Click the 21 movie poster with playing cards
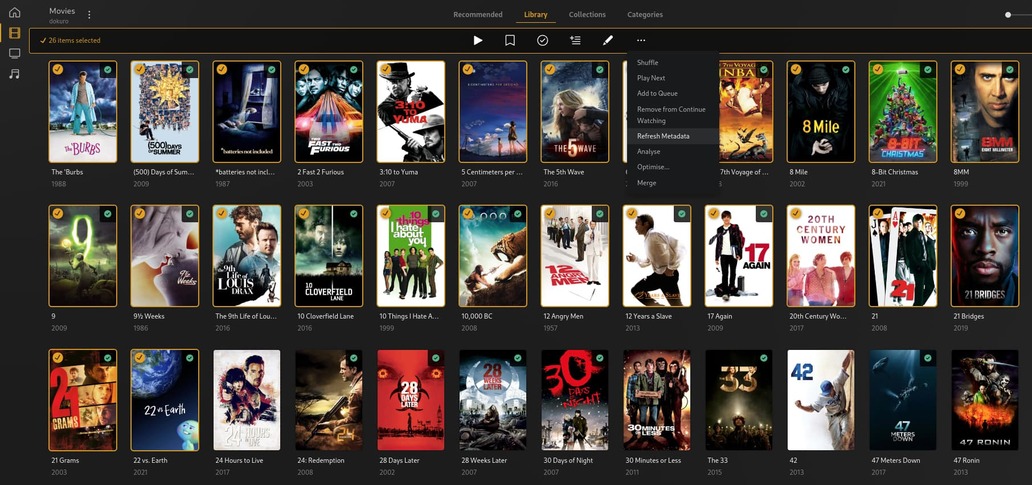 click(x=902, y=256)
